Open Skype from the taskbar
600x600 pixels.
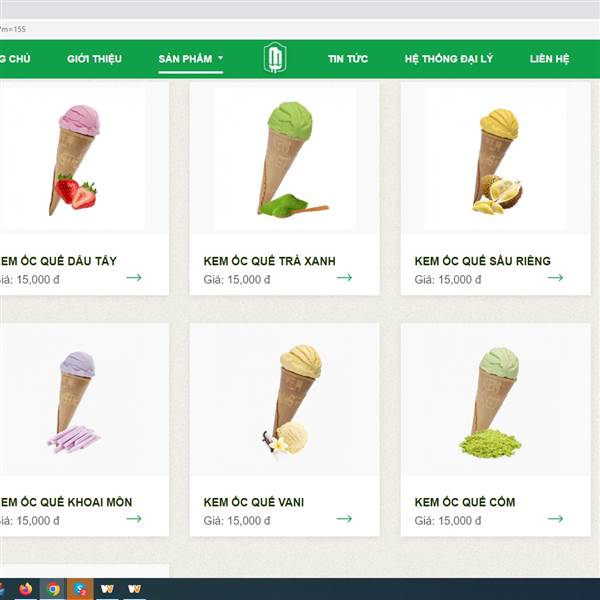pos(80,589)
